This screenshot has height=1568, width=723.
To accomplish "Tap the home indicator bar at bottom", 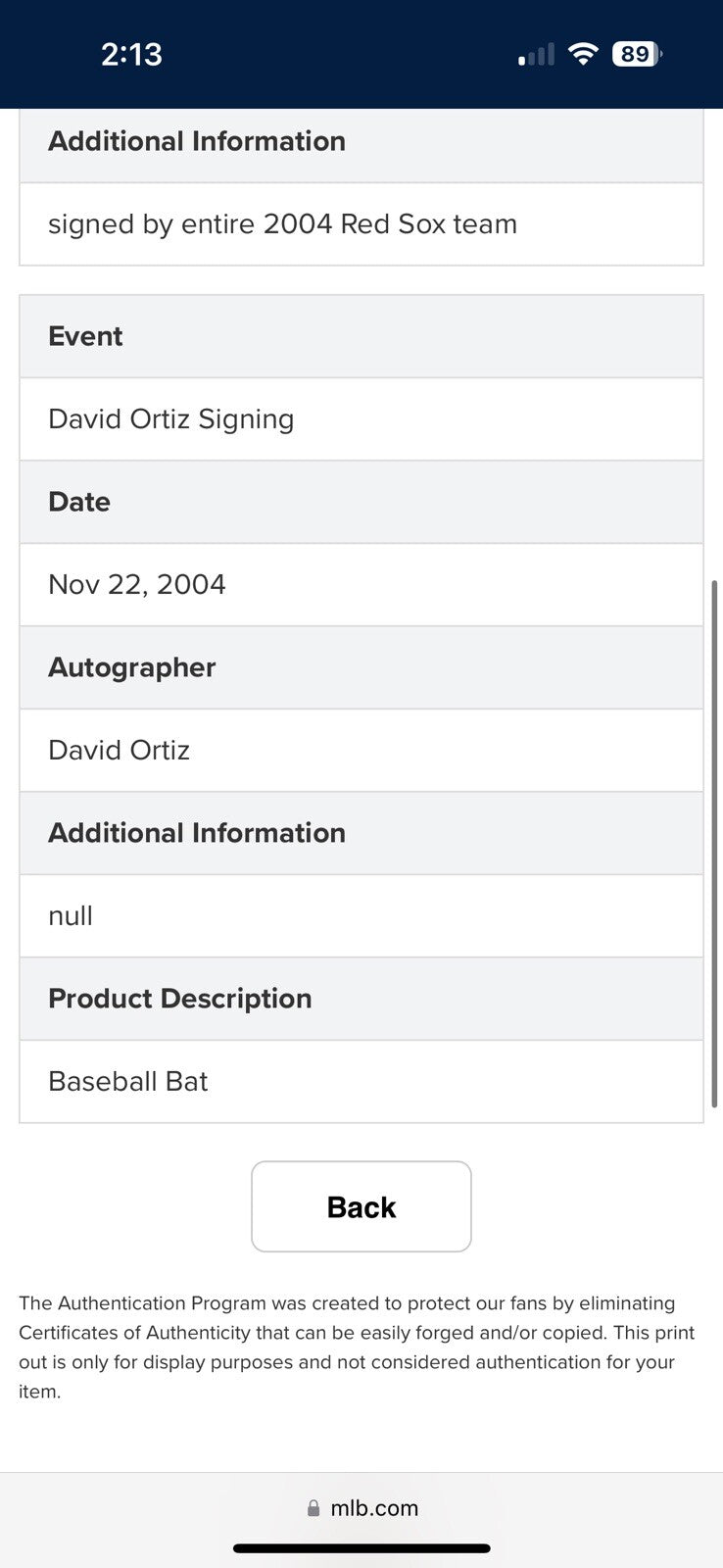I will (361, 1548).
